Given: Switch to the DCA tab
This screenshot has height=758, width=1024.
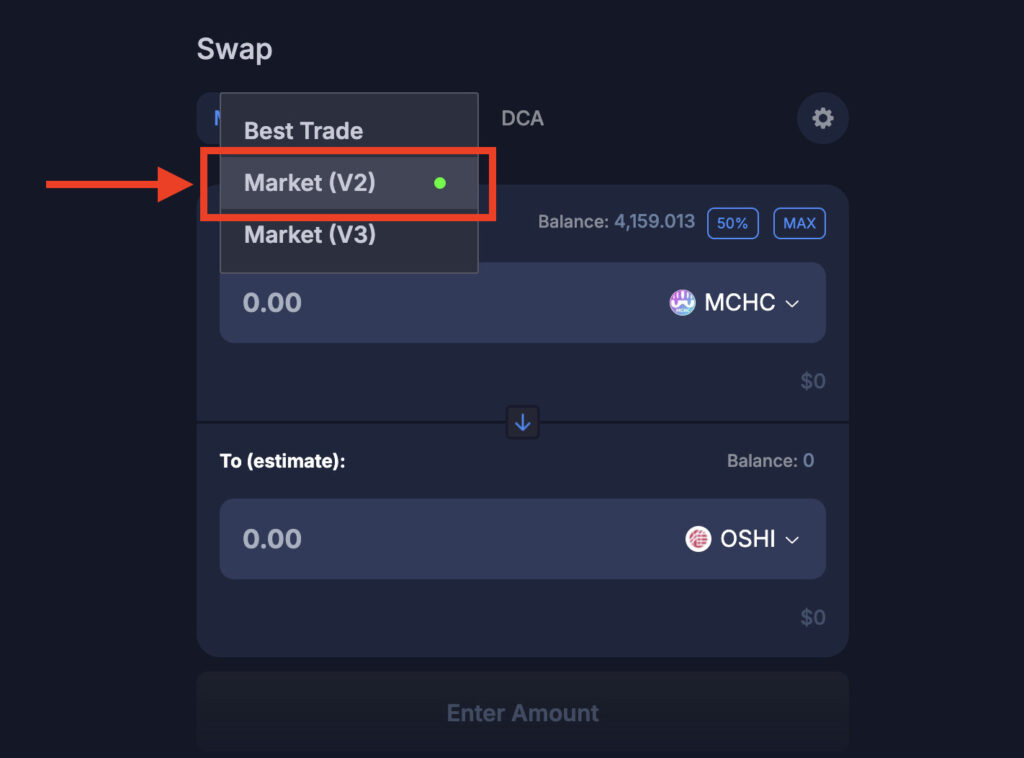Looking at the screenshot, I should point(522,119).
